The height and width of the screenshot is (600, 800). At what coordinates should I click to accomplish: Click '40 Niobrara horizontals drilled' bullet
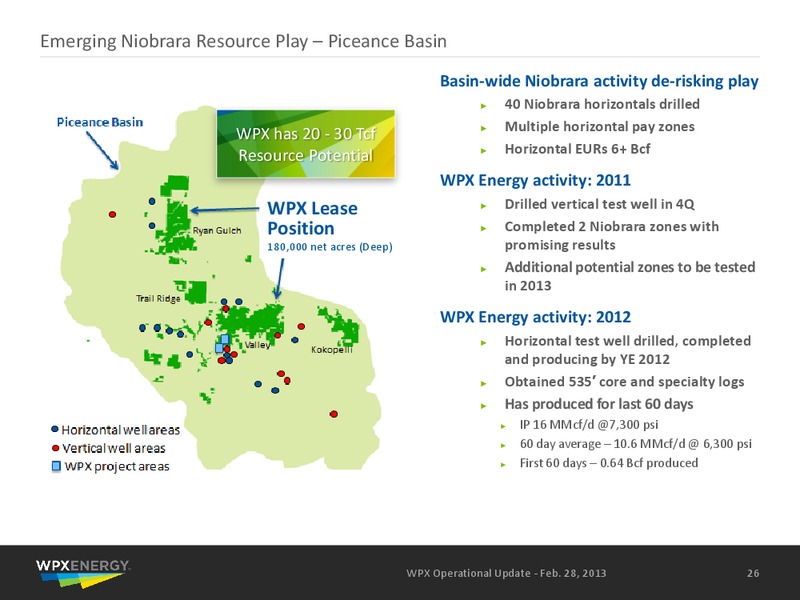point(602,104)
